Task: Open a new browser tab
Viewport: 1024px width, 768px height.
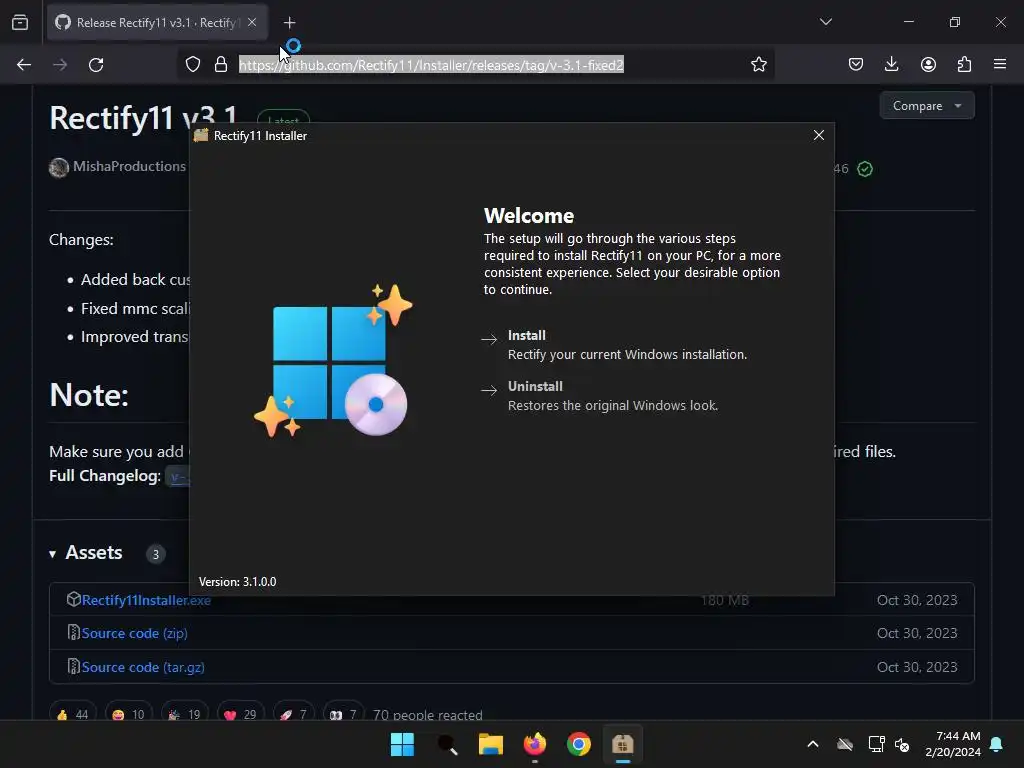Action: (289, 23)
